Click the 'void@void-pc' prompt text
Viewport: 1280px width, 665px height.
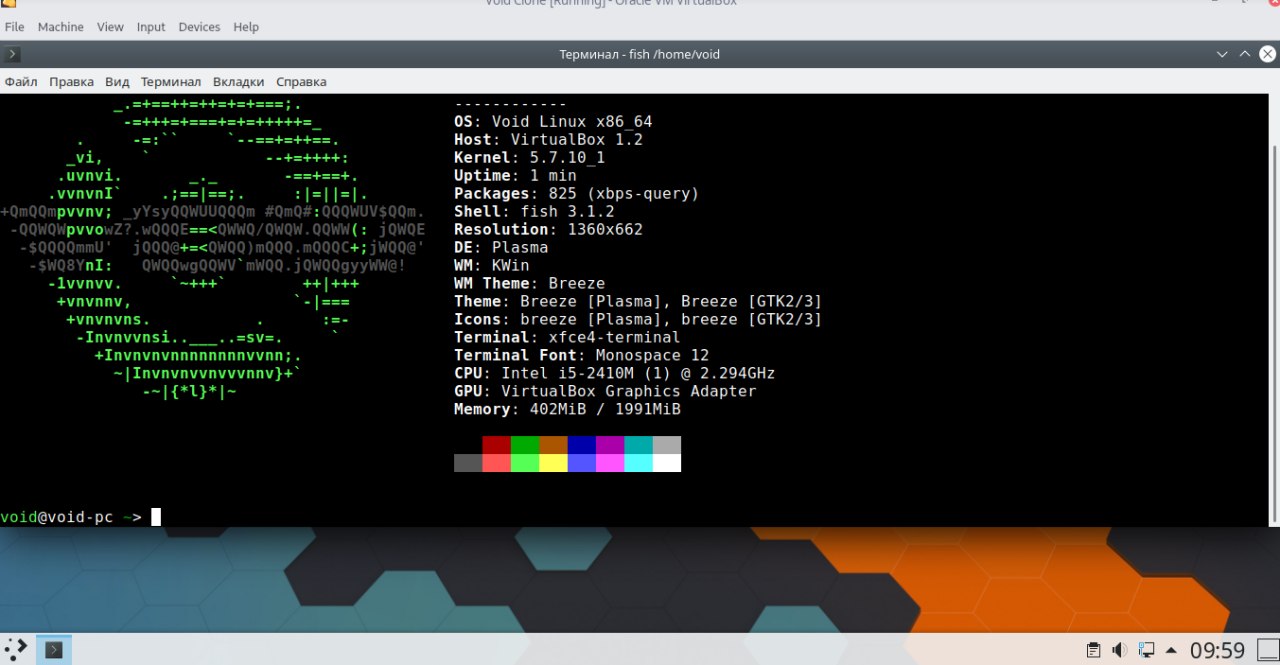(x=56, y=517)
